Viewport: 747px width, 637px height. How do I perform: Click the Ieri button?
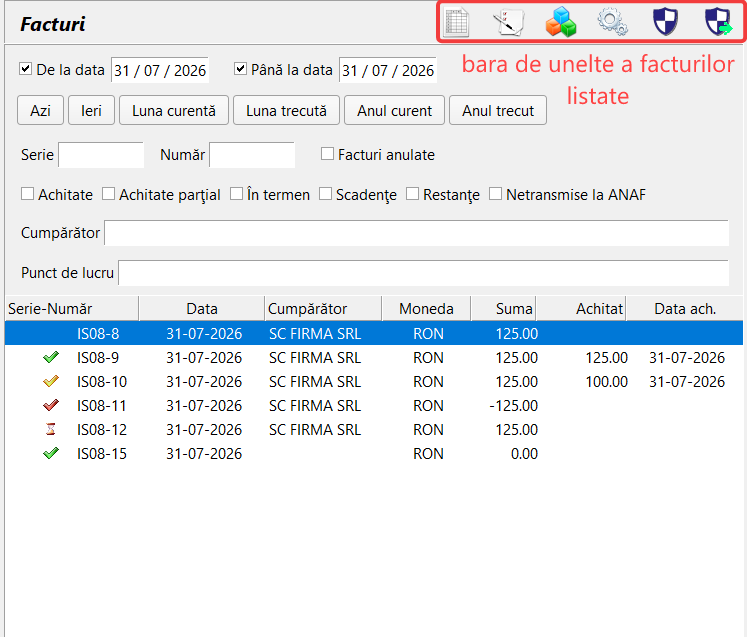tap(91, 110)
